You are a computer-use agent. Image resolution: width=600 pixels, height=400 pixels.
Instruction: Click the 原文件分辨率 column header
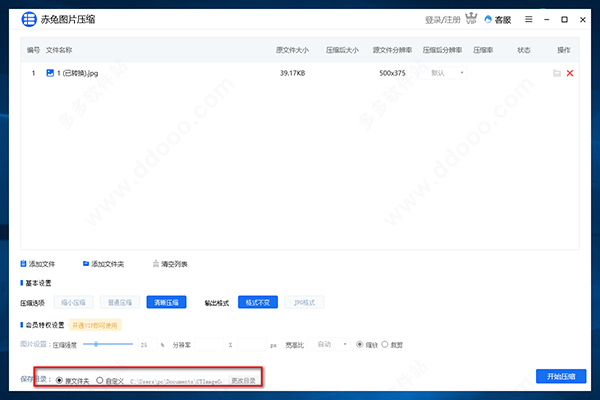pos(392,50)
